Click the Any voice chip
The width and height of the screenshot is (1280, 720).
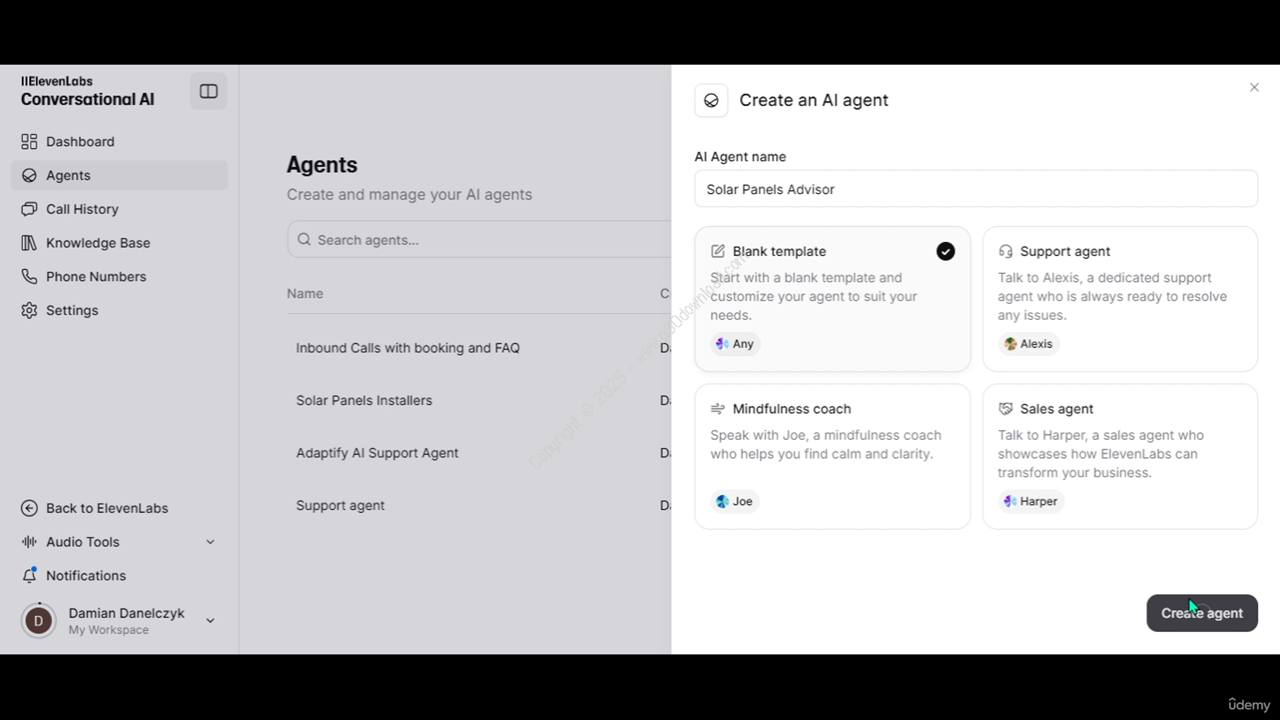(735, 344)
